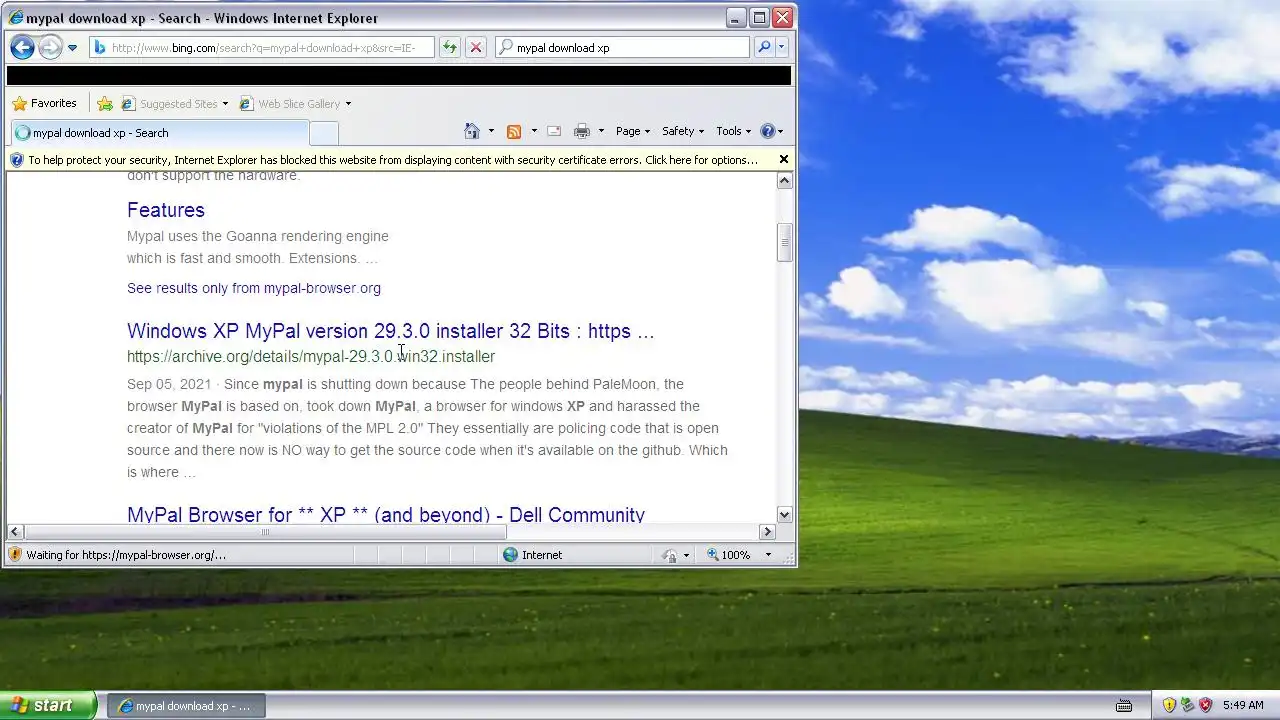Click the on-screen keyboard tray icon

tap(1124, 706)
